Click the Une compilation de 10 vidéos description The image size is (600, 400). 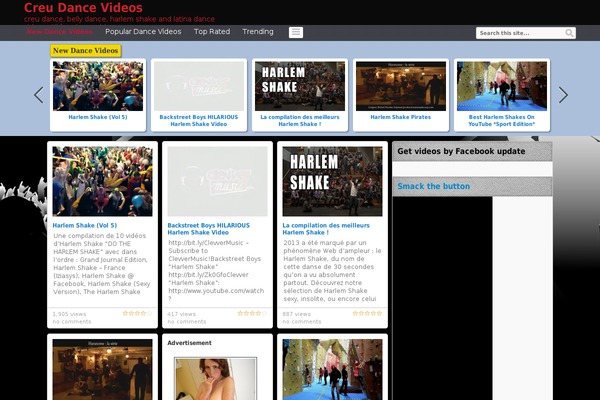102,264
